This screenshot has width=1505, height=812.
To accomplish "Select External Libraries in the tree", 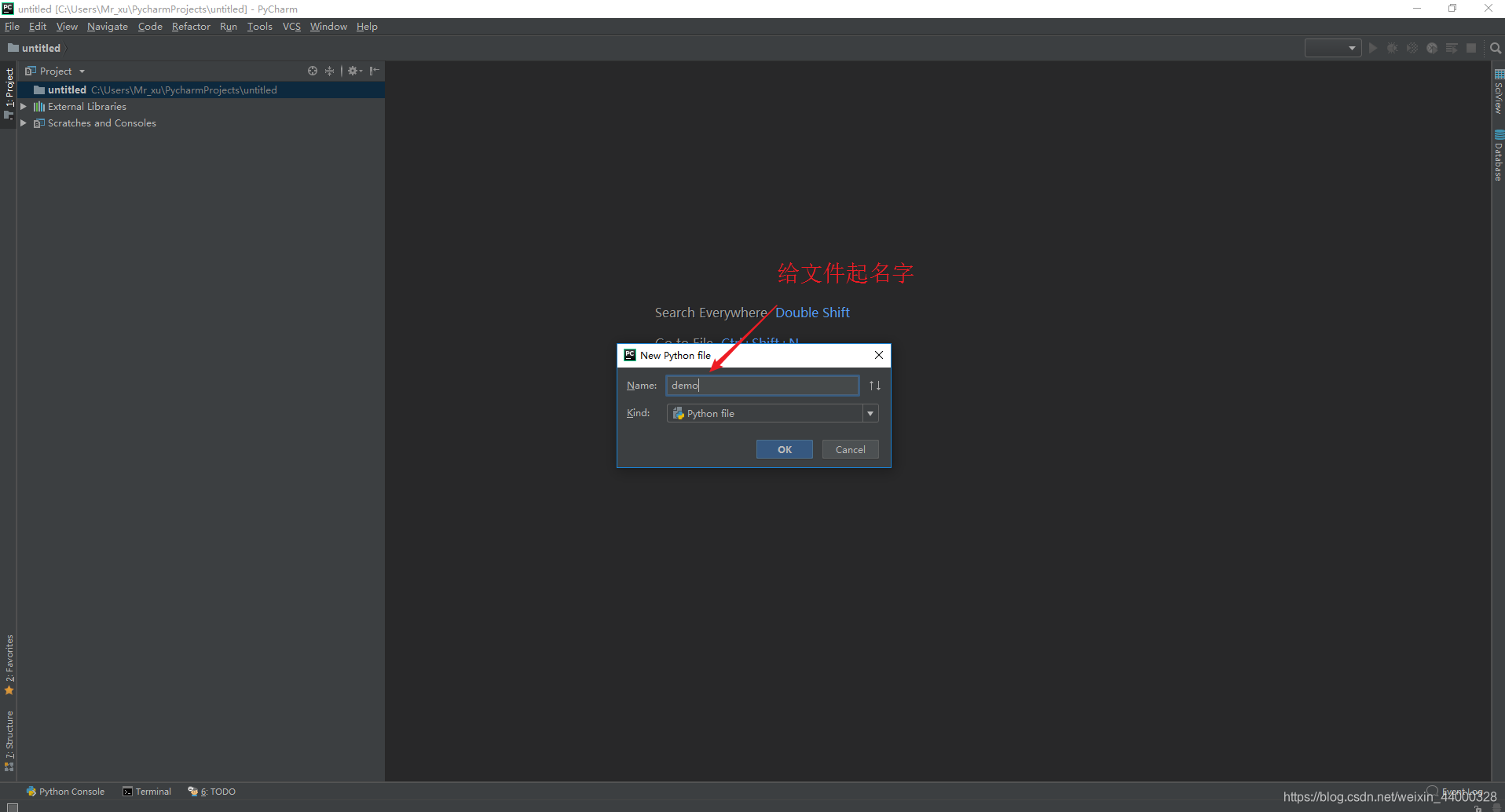I will point(86,107).
